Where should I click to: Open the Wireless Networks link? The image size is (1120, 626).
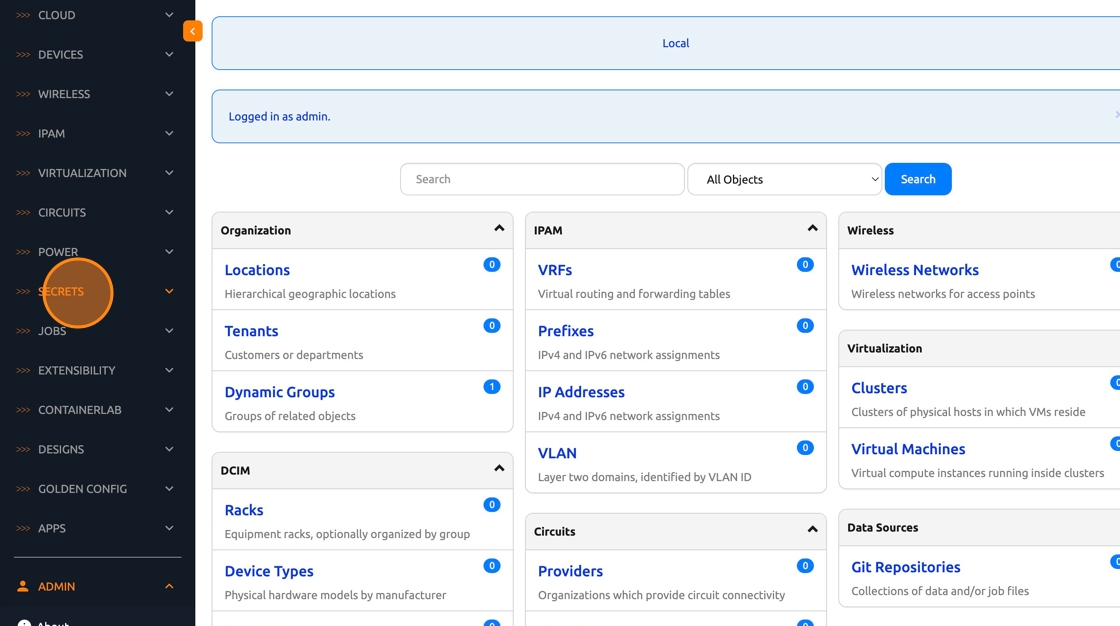(914, 270)
